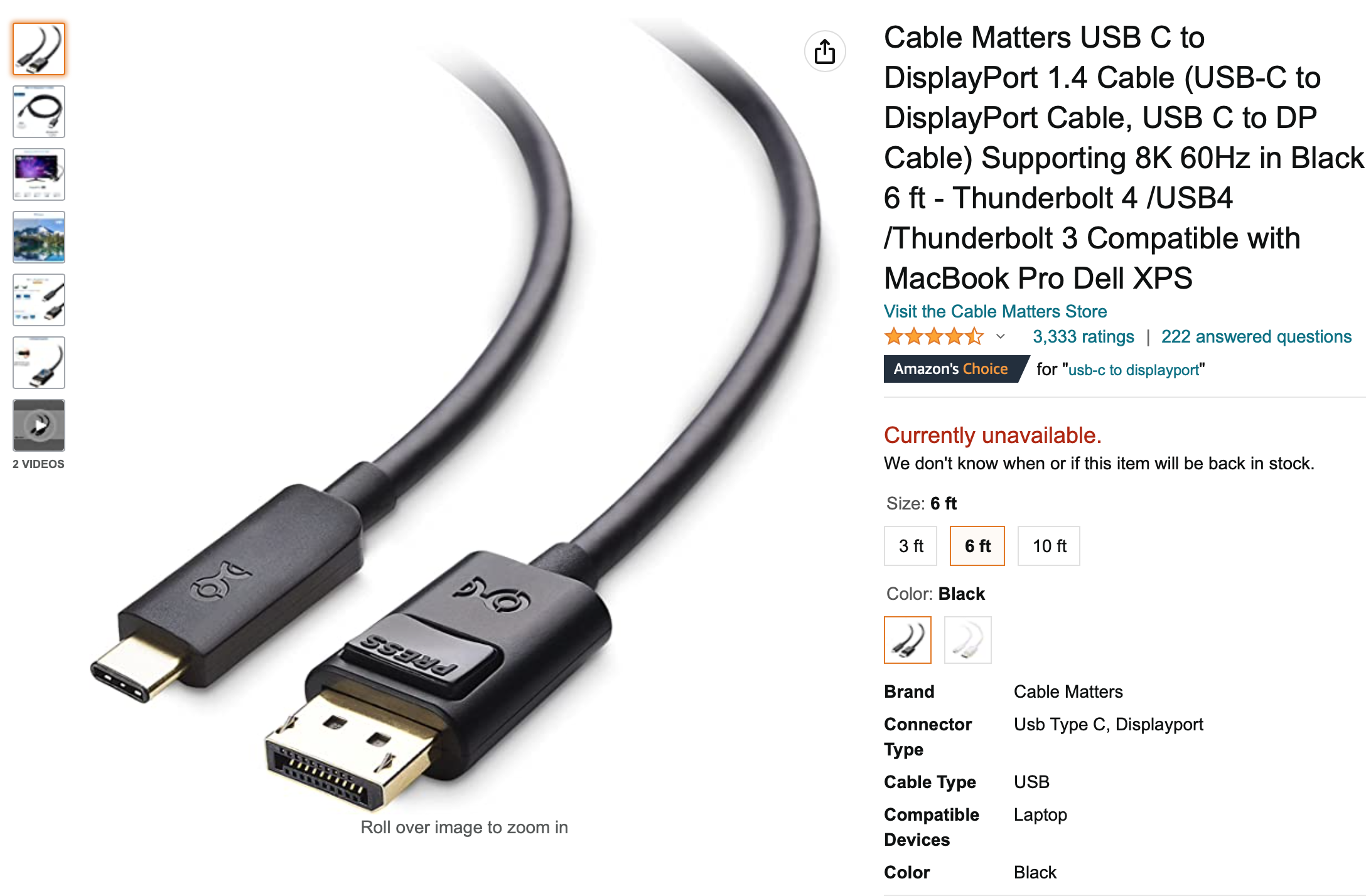The image size is (1366, 896).
Task: Click the usb-c to displayport search link
Action: 1133,370
